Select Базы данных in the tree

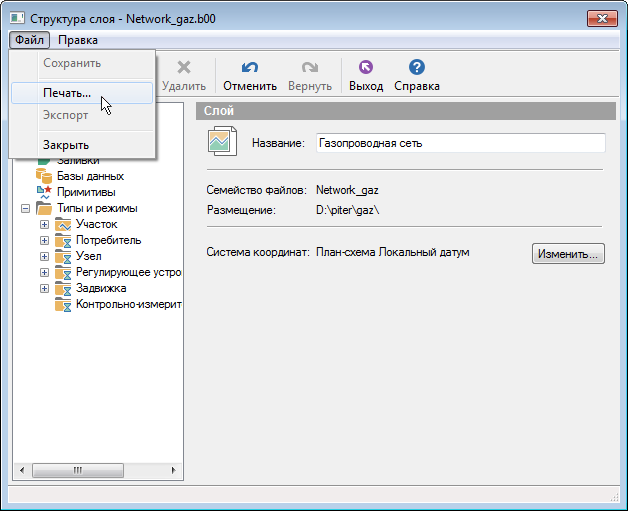coord(91,176)
